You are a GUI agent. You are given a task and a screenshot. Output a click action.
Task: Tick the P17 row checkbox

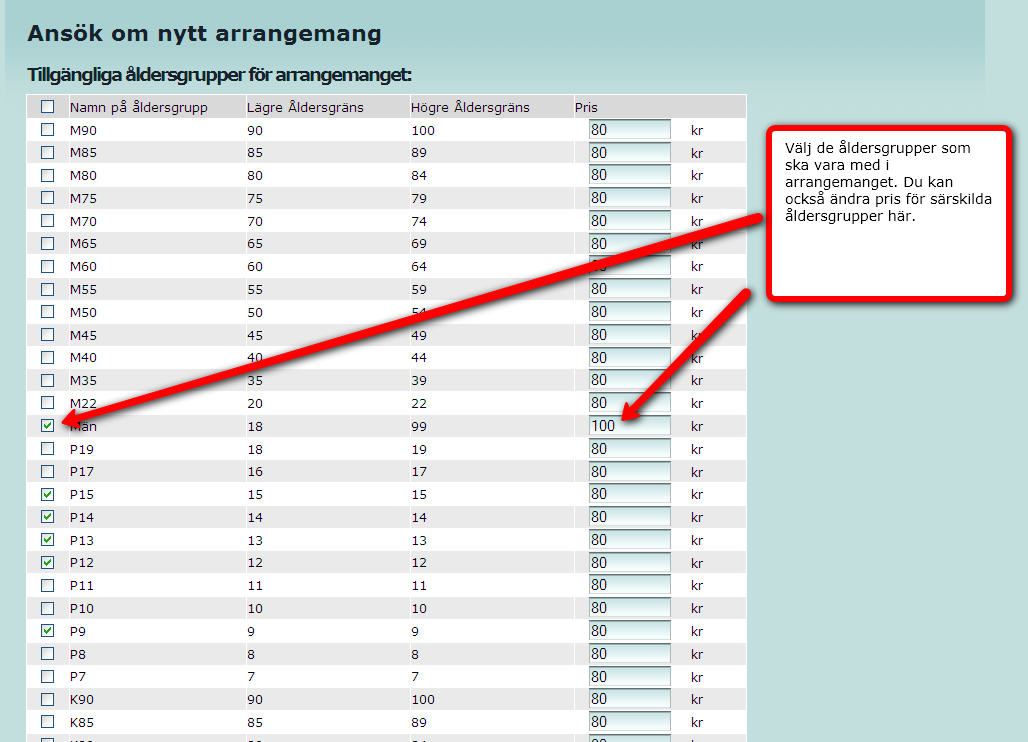[47, 471]
